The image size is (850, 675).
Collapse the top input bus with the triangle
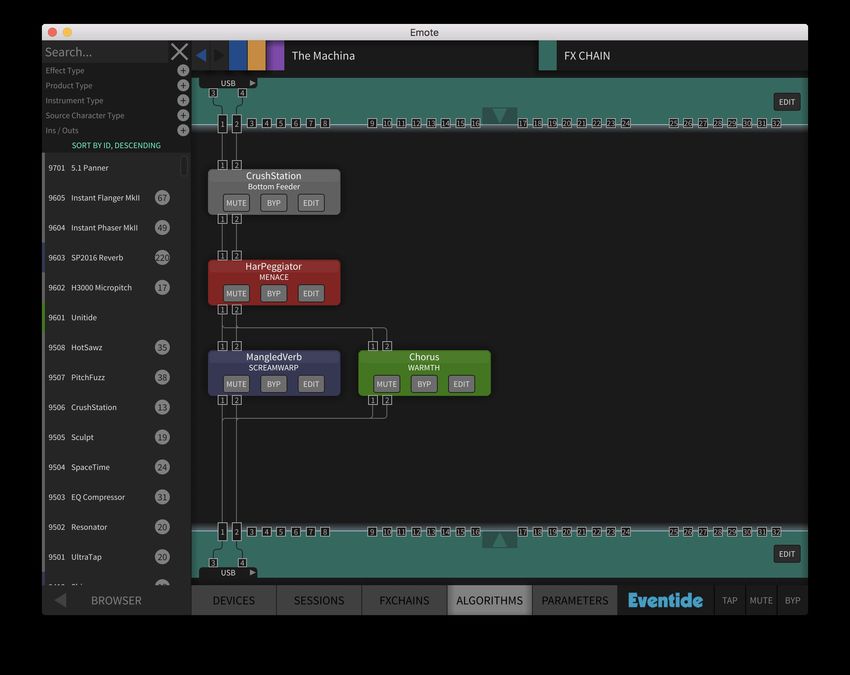(x=499, y=115)
